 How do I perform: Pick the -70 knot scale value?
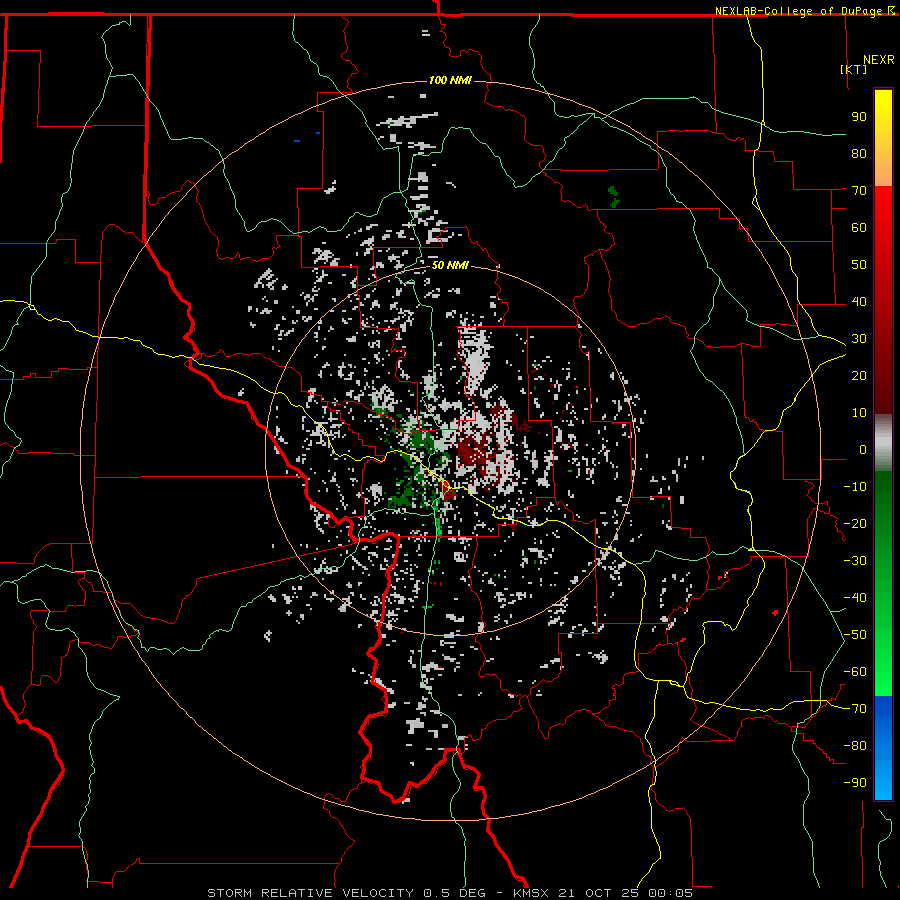coord(855,709)
